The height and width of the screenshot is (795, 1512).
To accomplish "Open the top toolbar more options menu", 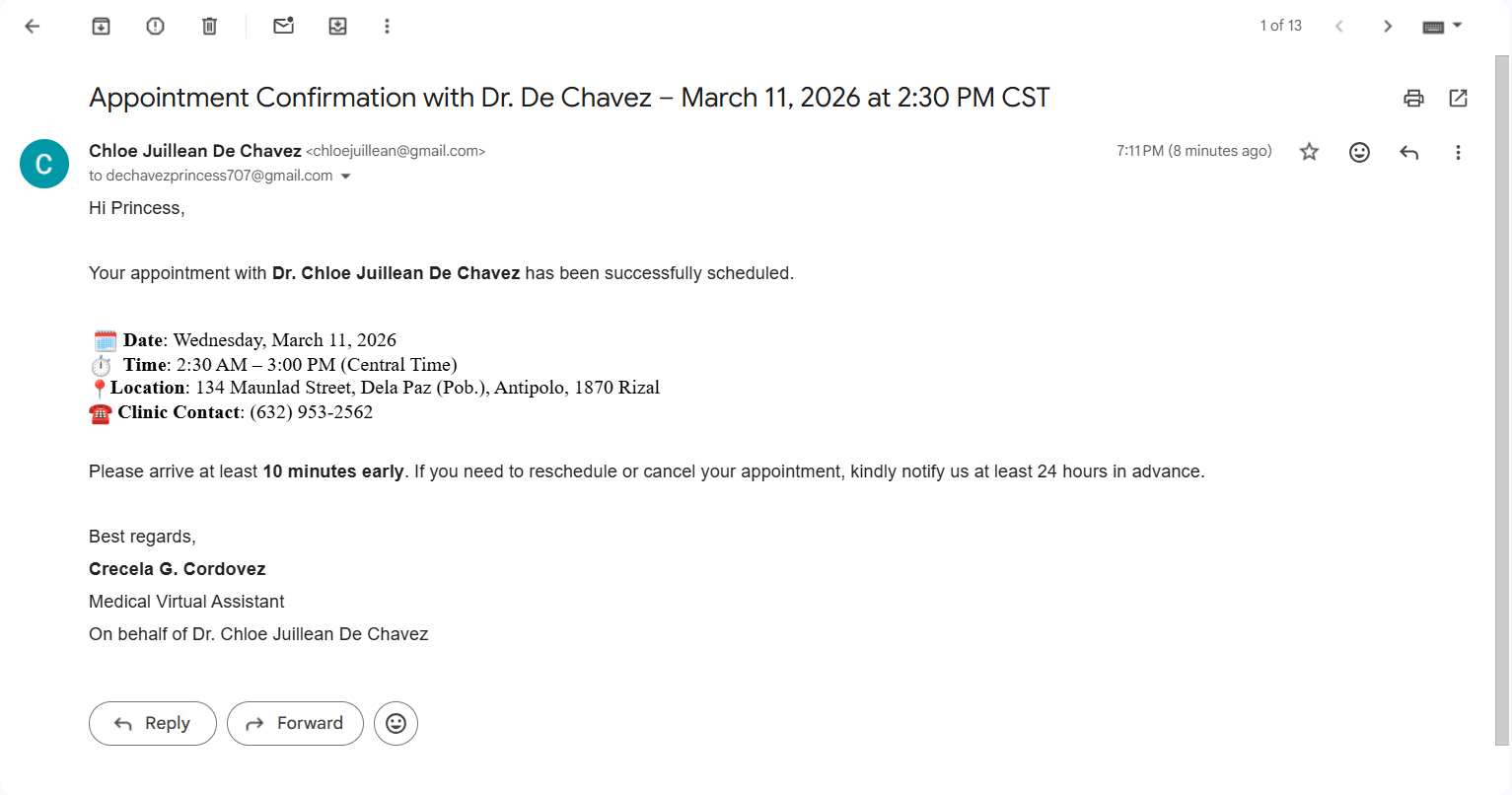I will 387,27.
